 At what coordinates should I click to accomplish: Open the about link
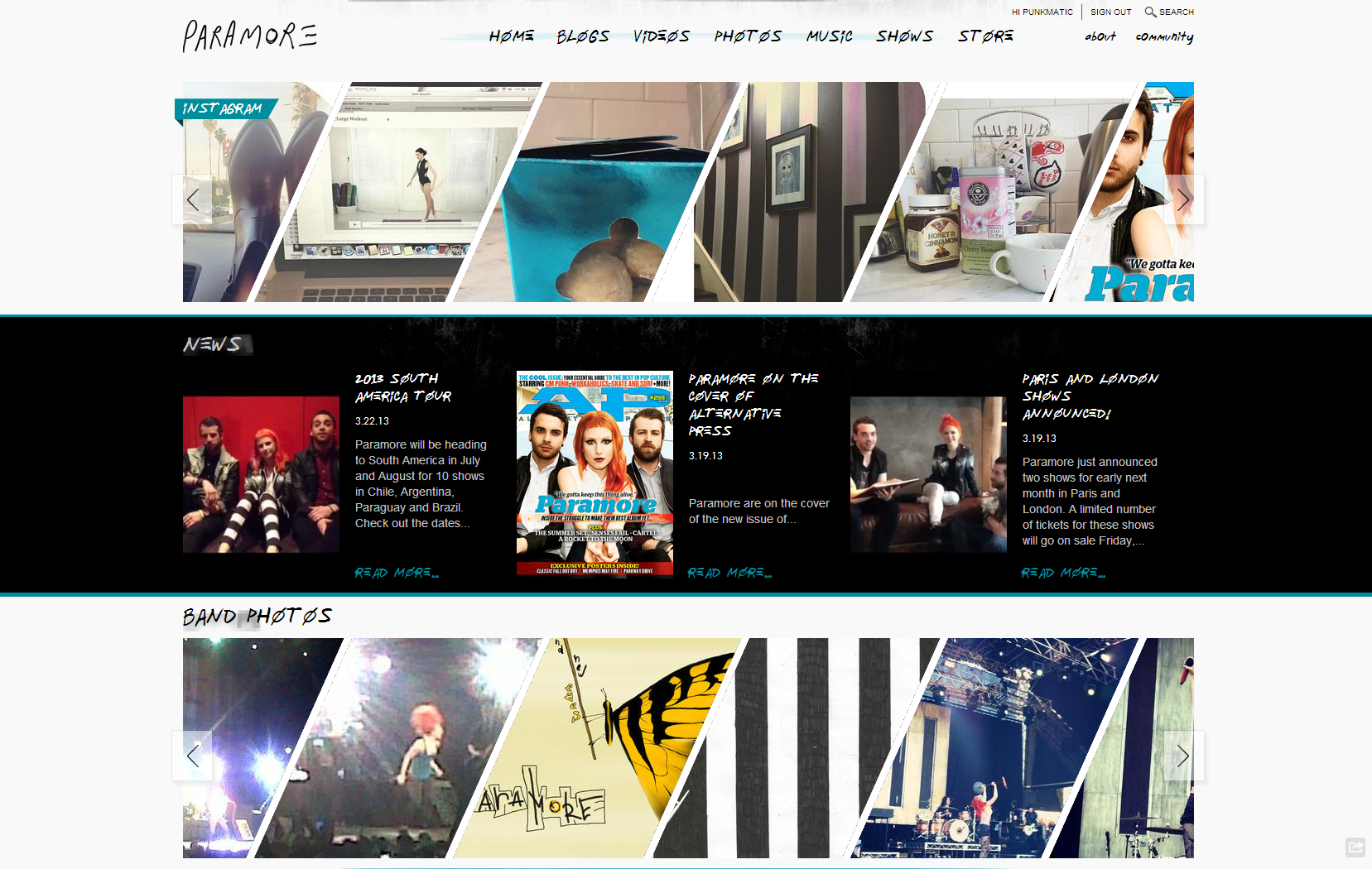[1100, 36]
